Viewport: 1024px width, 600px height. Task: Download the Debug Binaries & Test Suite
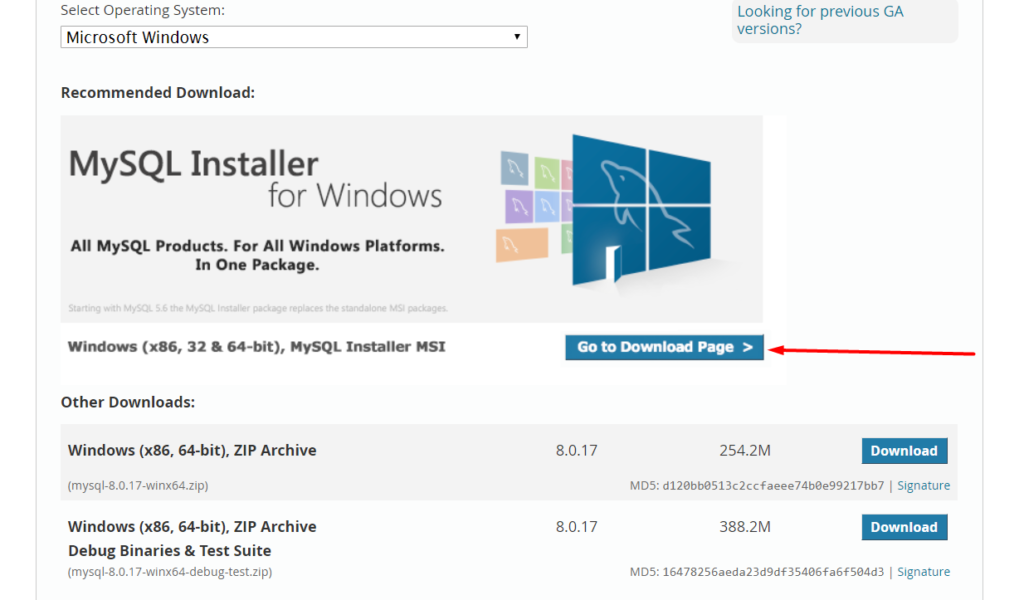(x=903, y=527)
